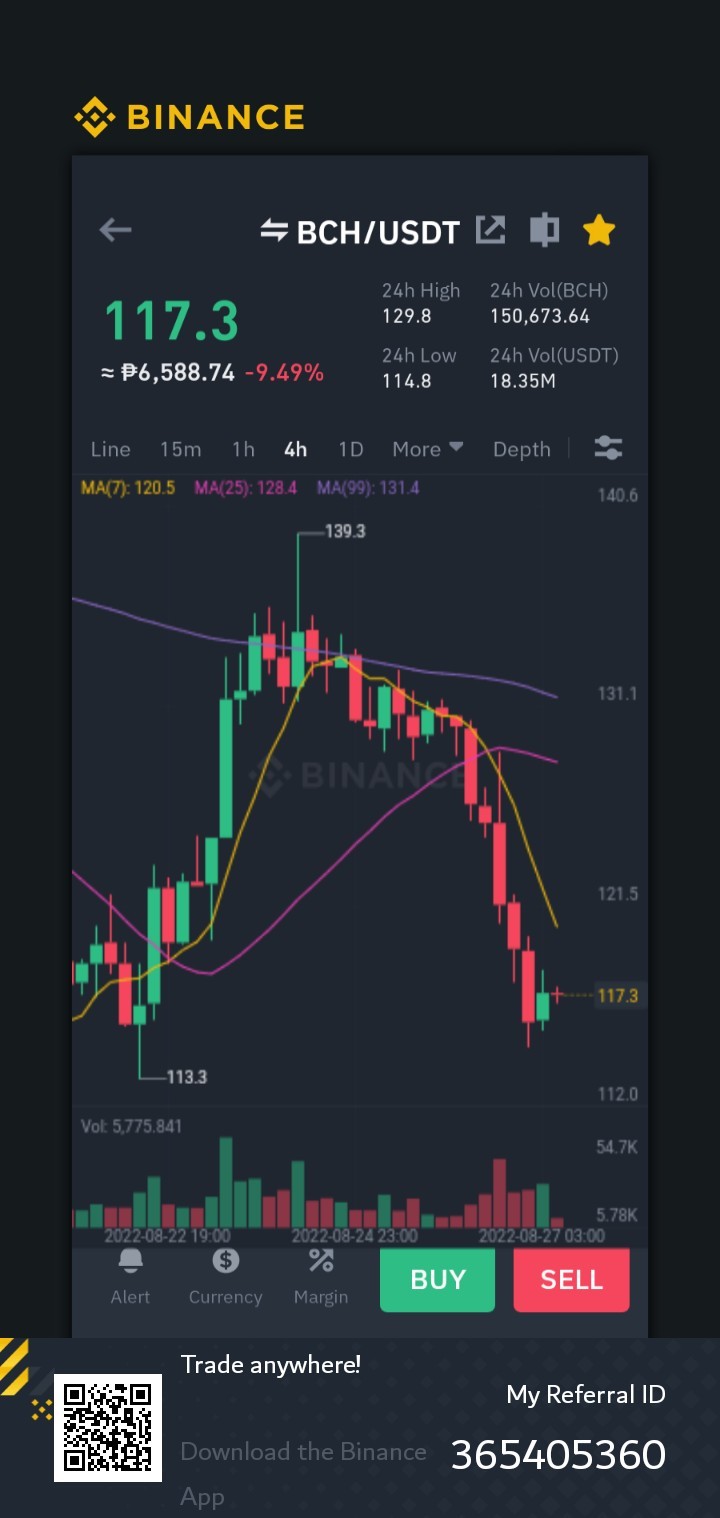Open the Currency dollar icon

coord(226,1260)
